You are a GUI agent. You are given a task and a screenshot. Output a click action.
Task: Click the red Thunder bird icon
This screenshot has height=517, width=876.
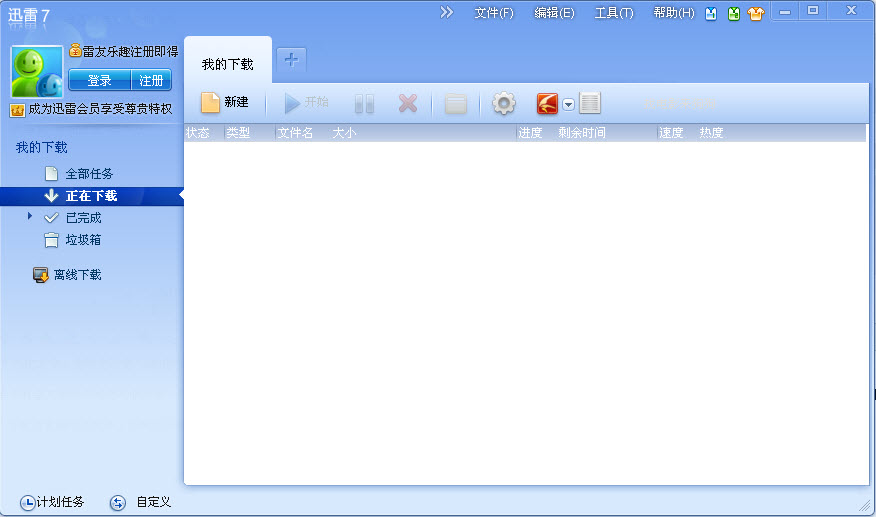pos(547,103)
